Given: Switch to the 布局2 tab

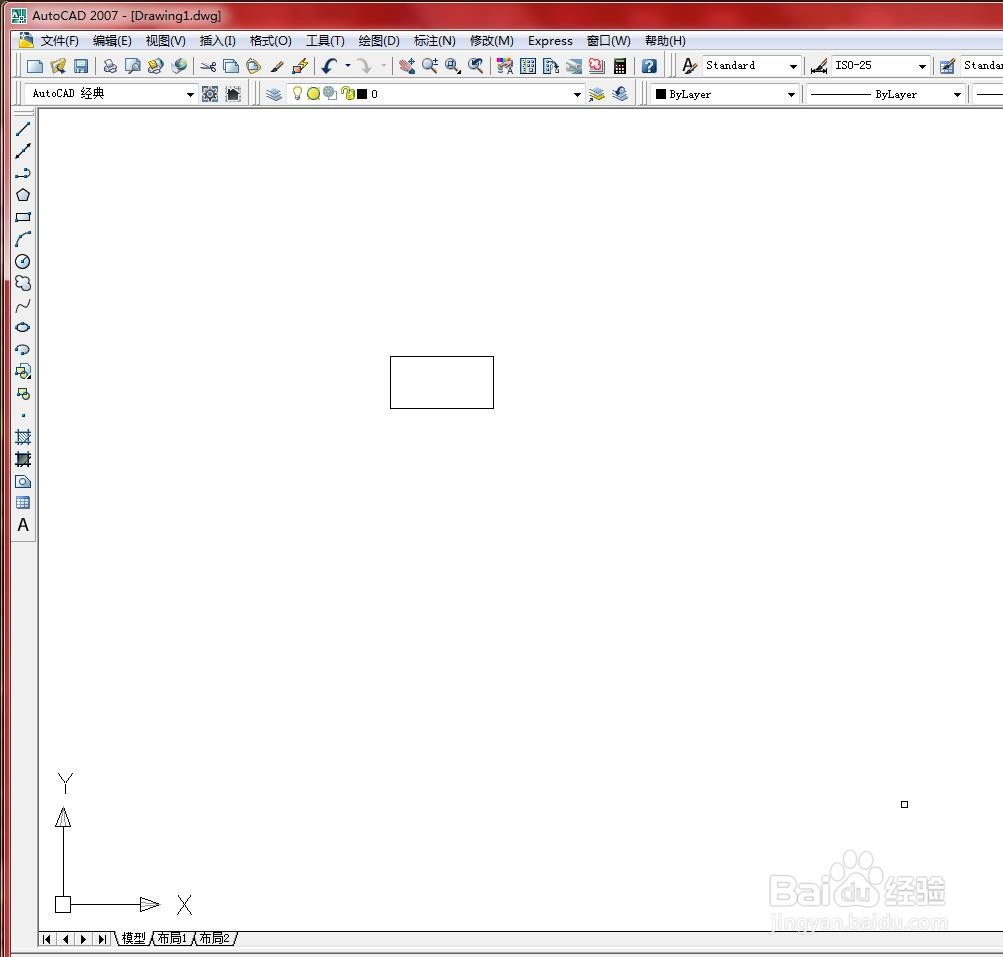Looking at the screenshot, I should [215, 938].
